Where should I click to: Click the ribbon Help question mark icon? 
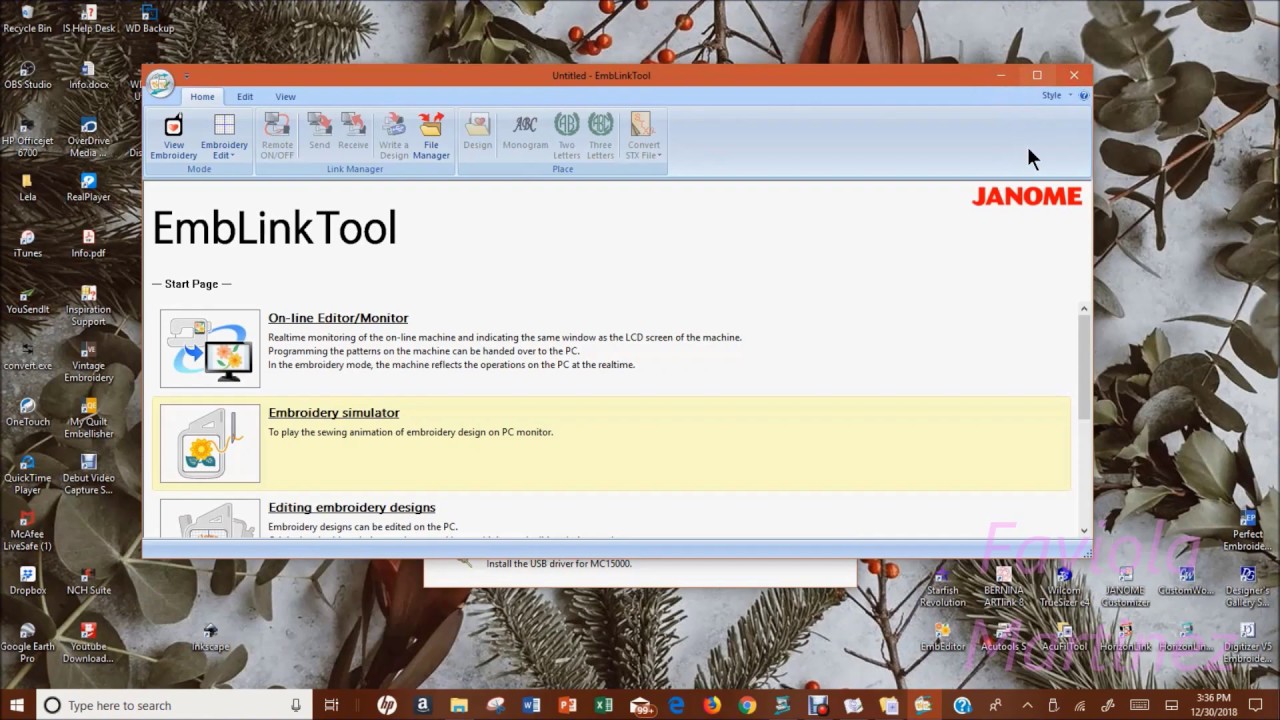[x=1084, y=96]
